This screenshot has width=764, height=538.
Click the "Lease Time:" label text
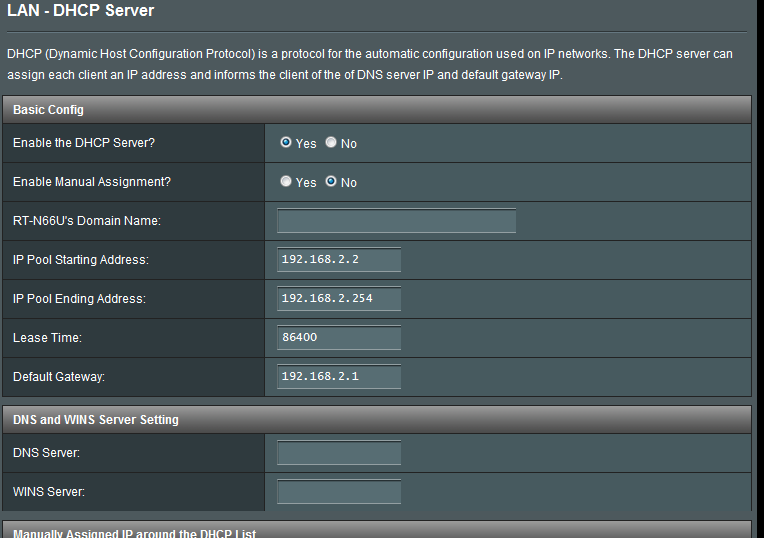coord(47,338)
